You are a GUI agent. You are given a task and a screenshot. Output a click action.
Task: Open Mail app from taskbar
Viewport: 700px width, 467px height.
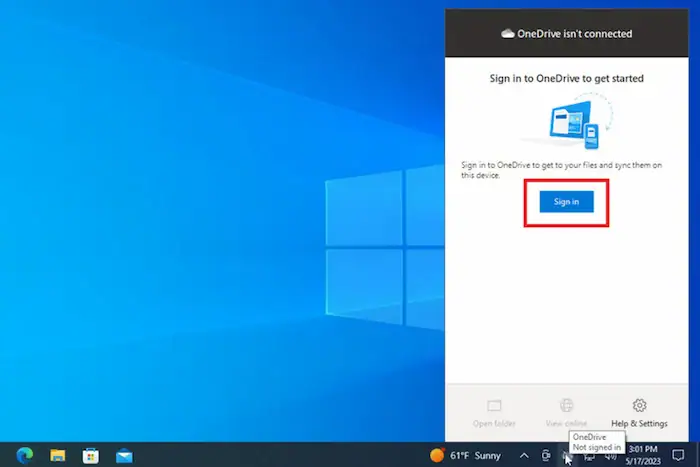pyautogui.click(x=124, y=456)
